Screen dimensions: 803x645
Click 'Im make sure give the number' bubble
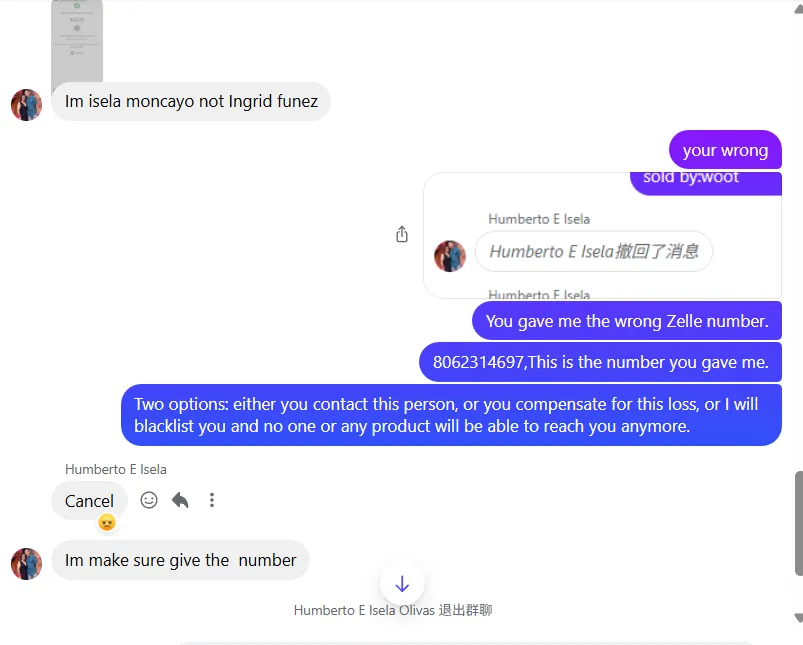pos(180,560)
